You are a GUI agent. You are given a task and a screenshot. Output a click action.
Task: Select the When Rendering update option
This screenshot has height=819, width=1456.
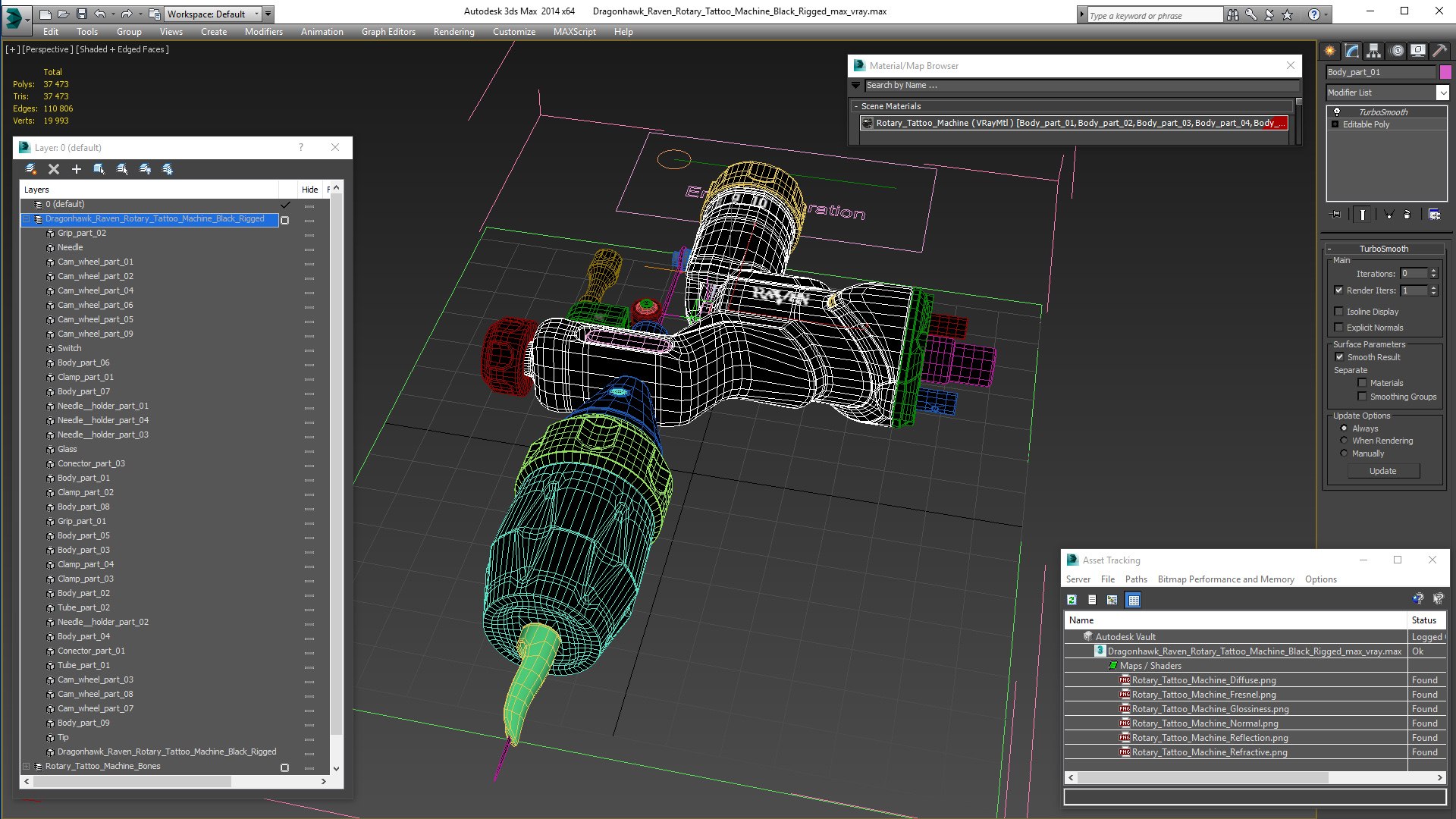point(1344,441)
